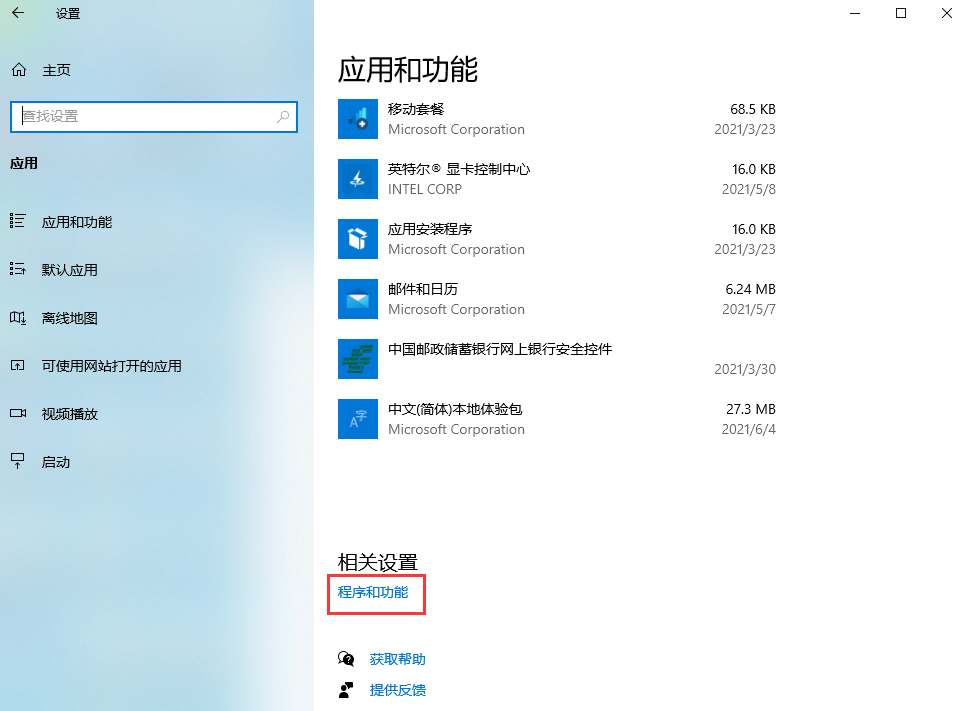Screen dimensions: 961x711
Task: Click the INTEL CORP publisher text
Action: point(425,189)
